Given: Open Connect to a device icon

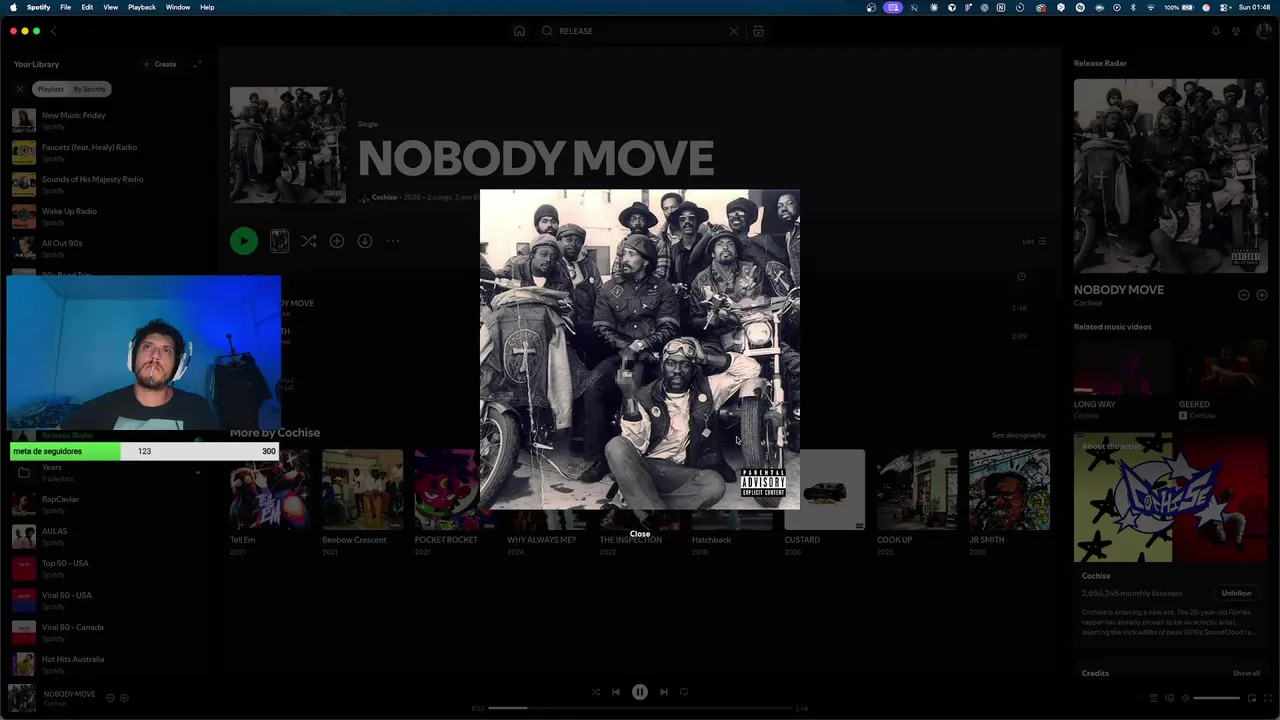Looking at the screenshot, I should (1169, 698).
